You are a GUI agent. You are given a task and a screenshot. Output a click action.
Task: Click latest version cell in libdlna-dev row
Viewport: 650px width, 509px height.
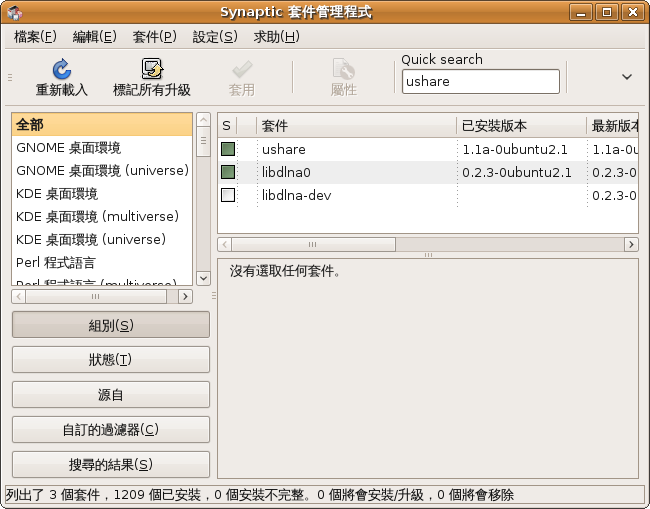point(614,195)
